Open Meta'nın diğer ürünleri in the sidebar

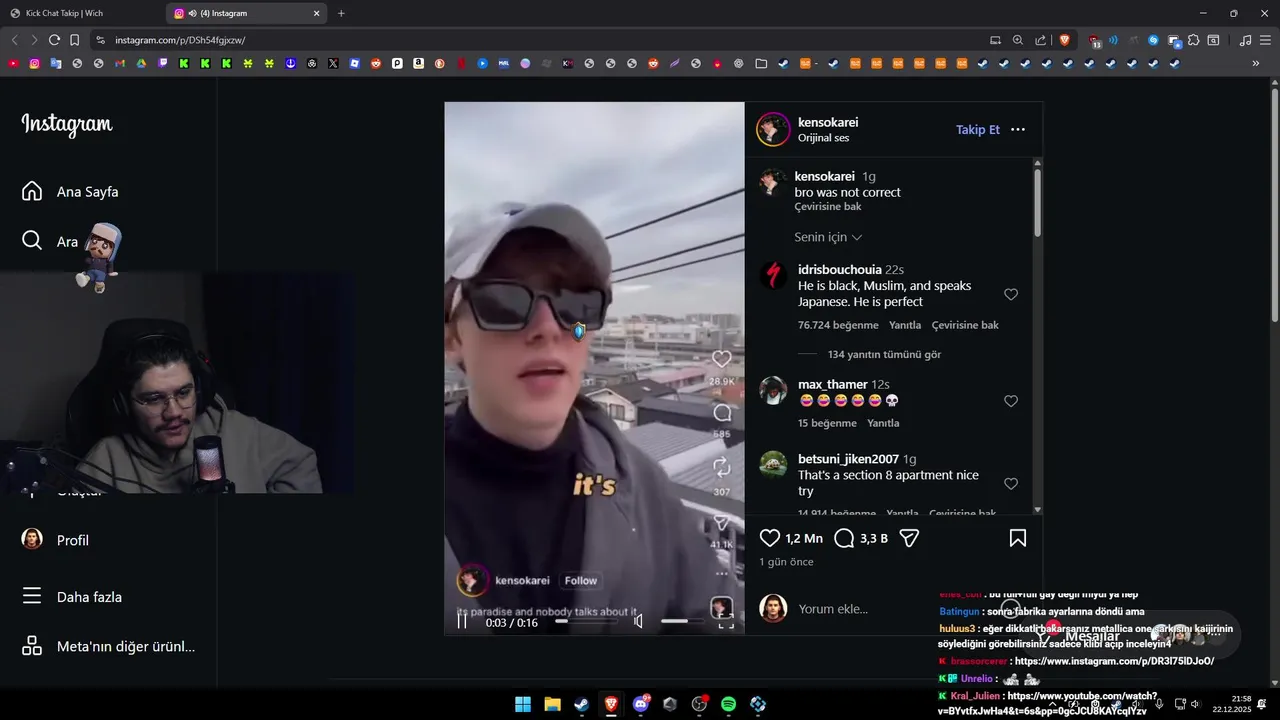pos(108,646)
